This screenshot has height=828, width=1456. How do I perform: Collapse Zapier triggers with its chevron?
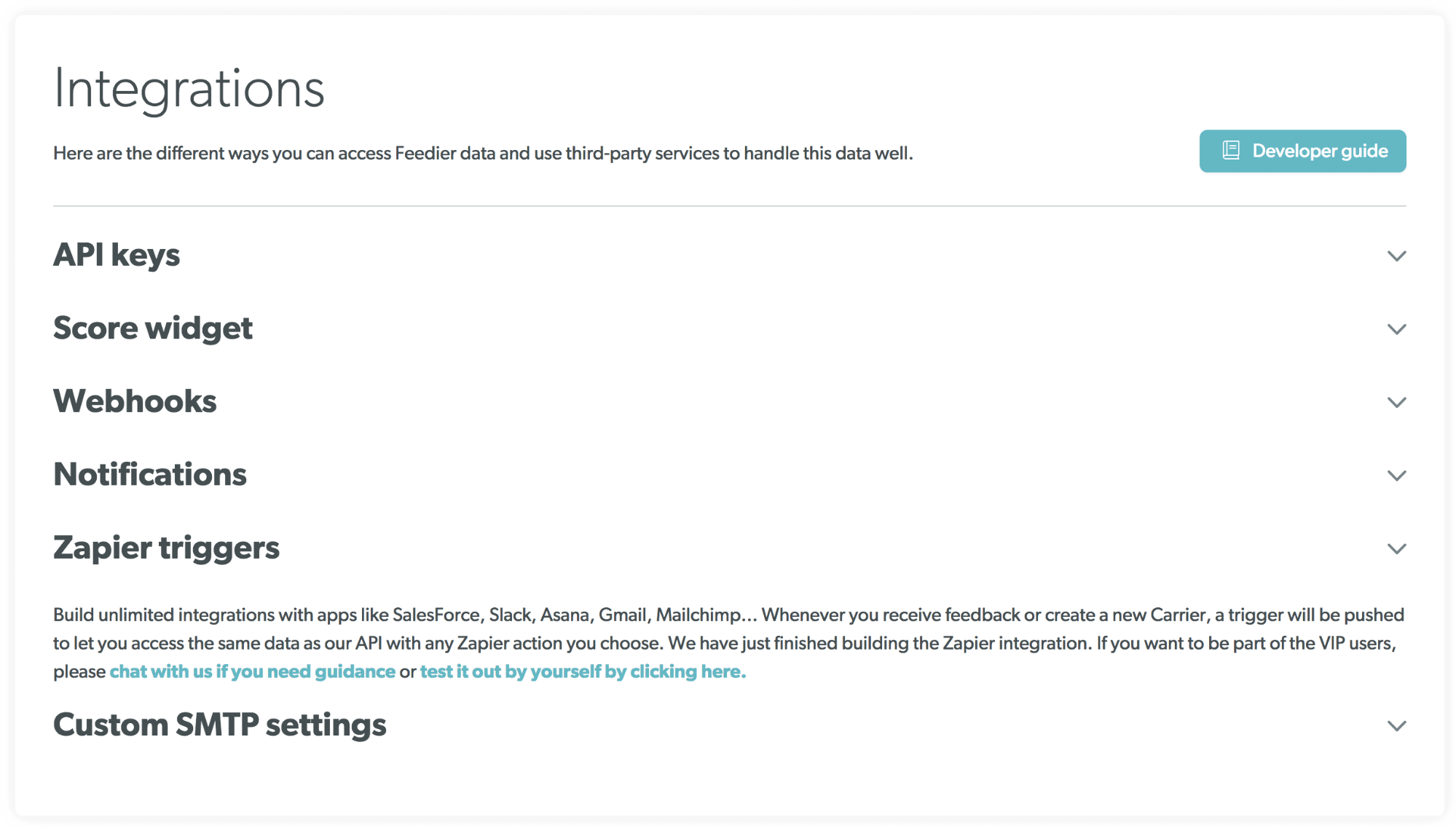coord(1396,549)
